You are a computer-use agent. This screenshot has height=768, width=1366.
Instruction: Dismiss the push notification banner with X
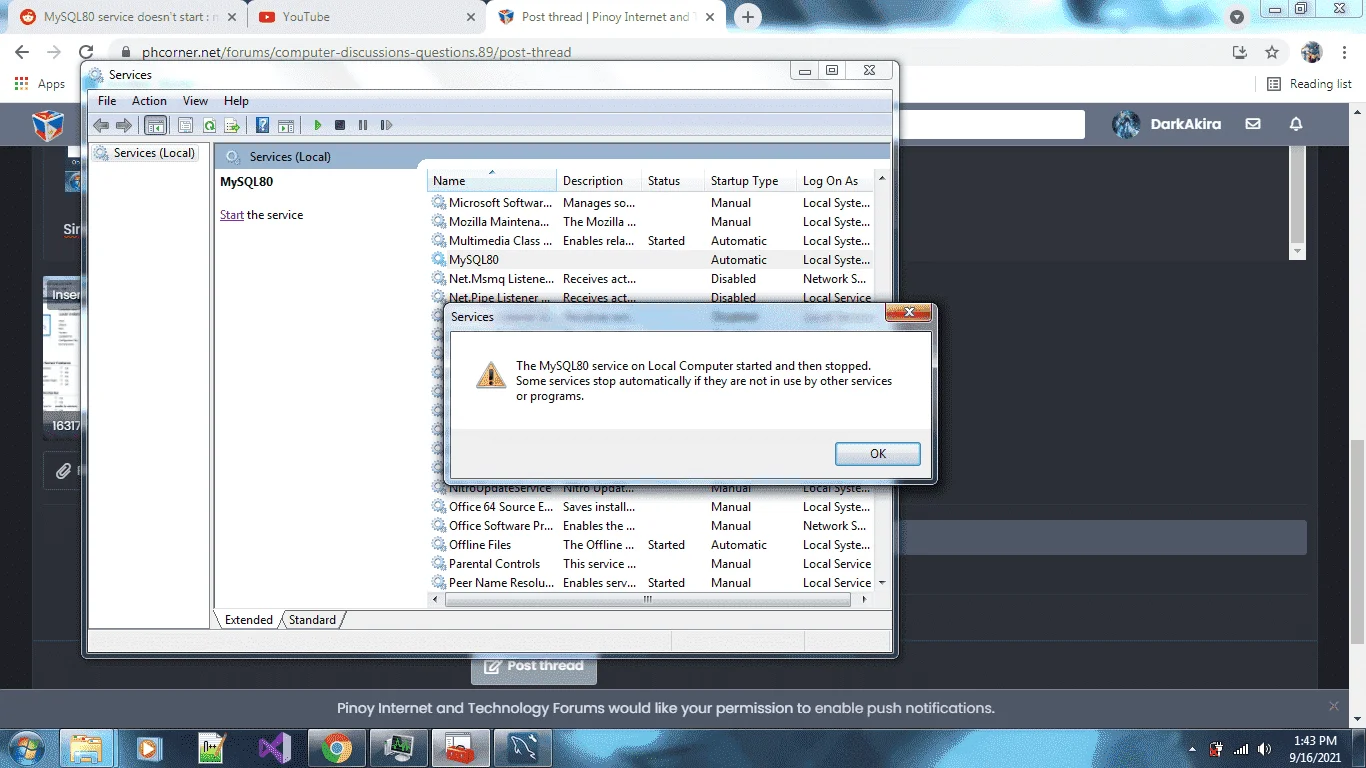point(1334,706)
